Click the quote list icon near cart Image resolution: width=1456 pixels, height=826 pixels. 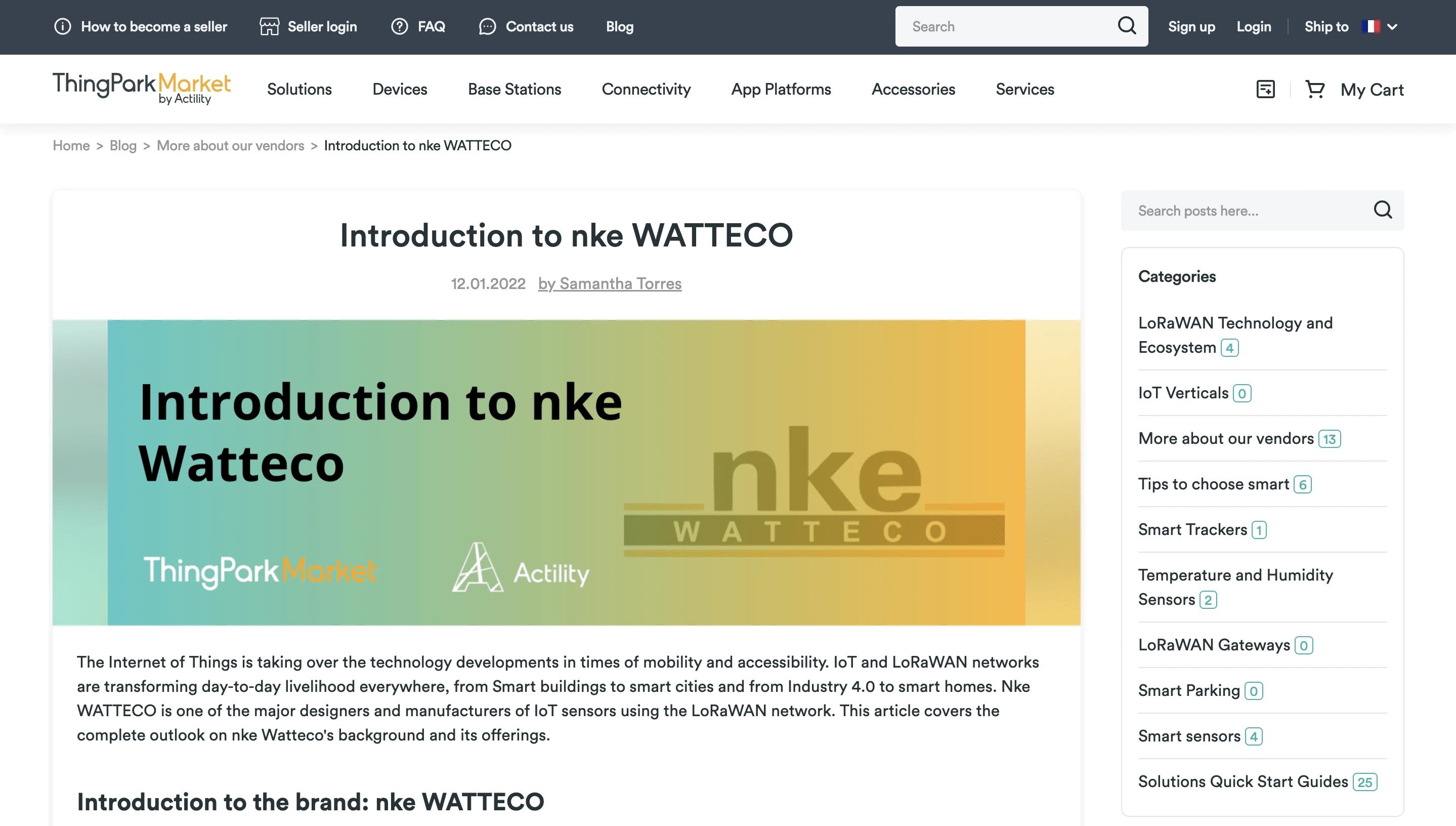point(1265,89)
